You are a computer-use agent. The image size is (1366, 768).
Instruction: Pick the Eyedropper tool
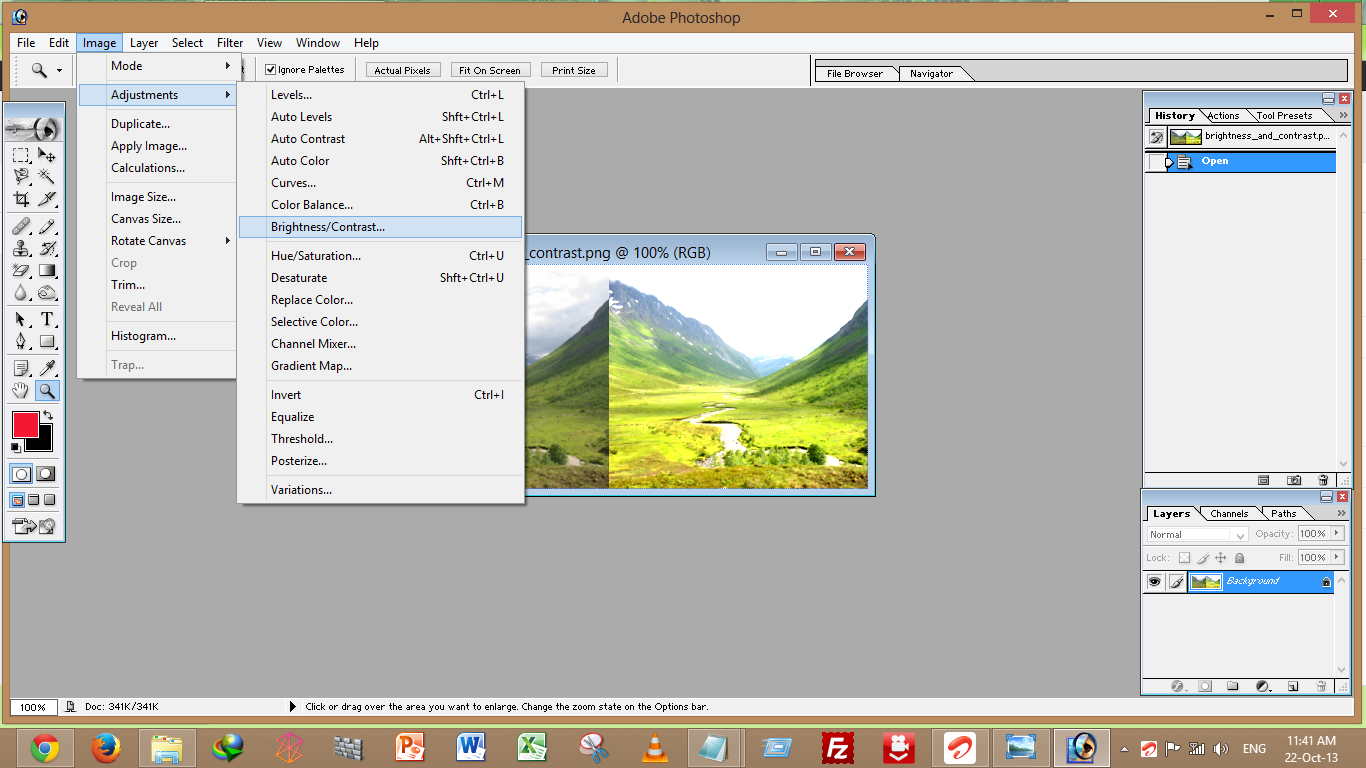tap(47, 367)
